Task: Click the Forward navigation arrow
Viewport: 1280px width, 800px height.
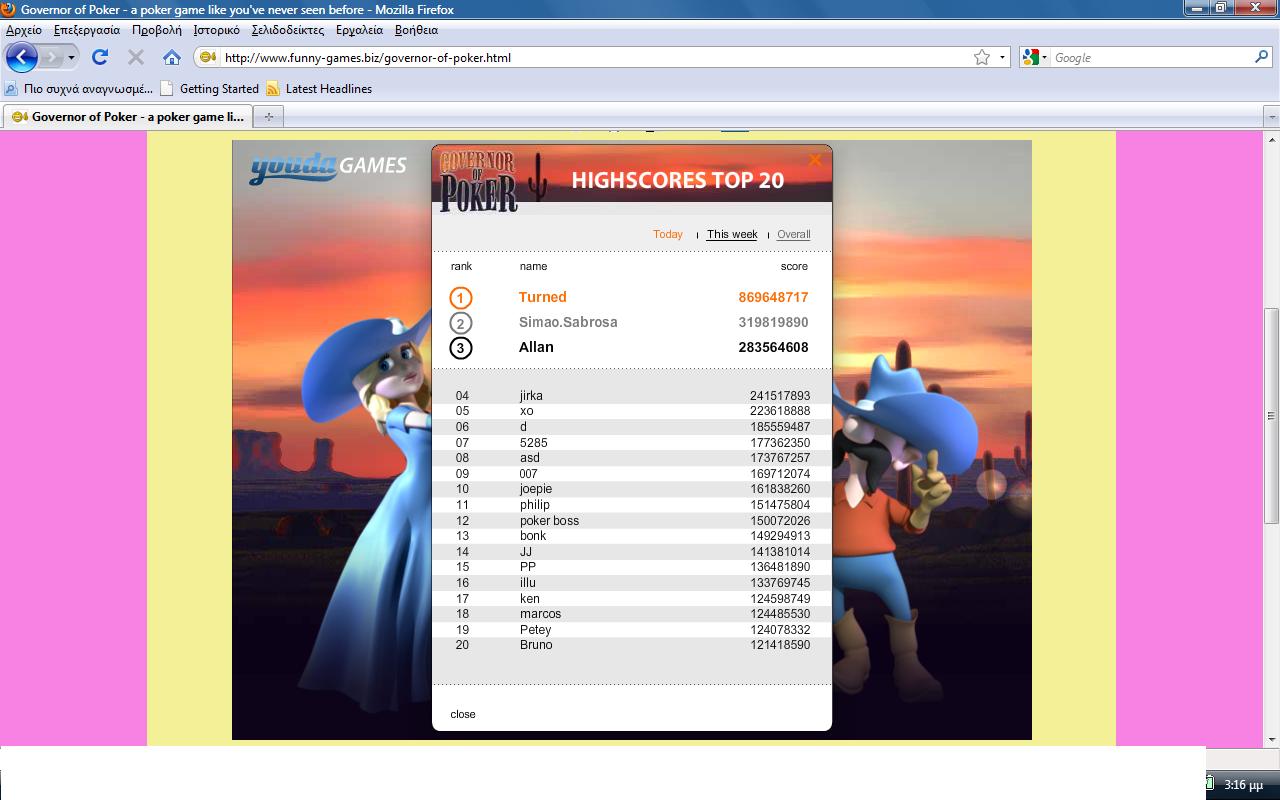Action: pos(51,57)
